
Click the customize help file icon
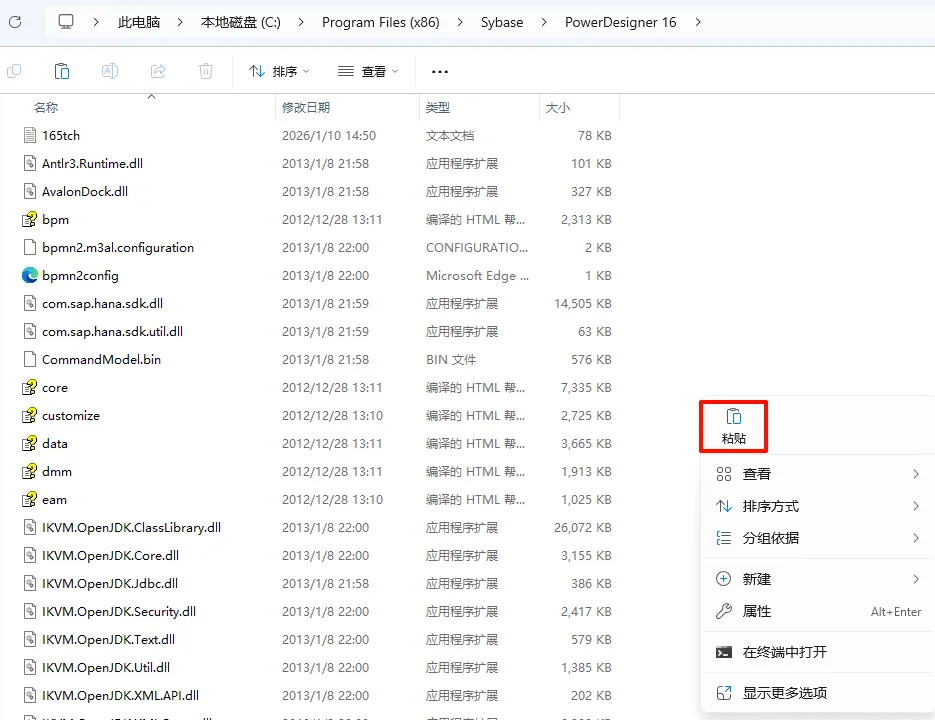tap(30, 415)
